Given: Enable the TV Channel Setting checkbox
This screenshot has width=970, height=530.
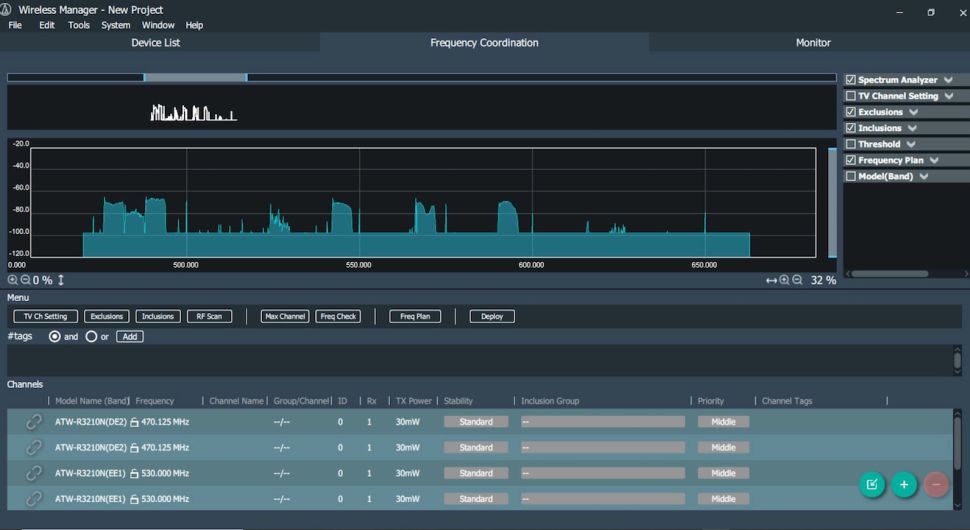Looking at the screenshot, I should tap(851, 96).
